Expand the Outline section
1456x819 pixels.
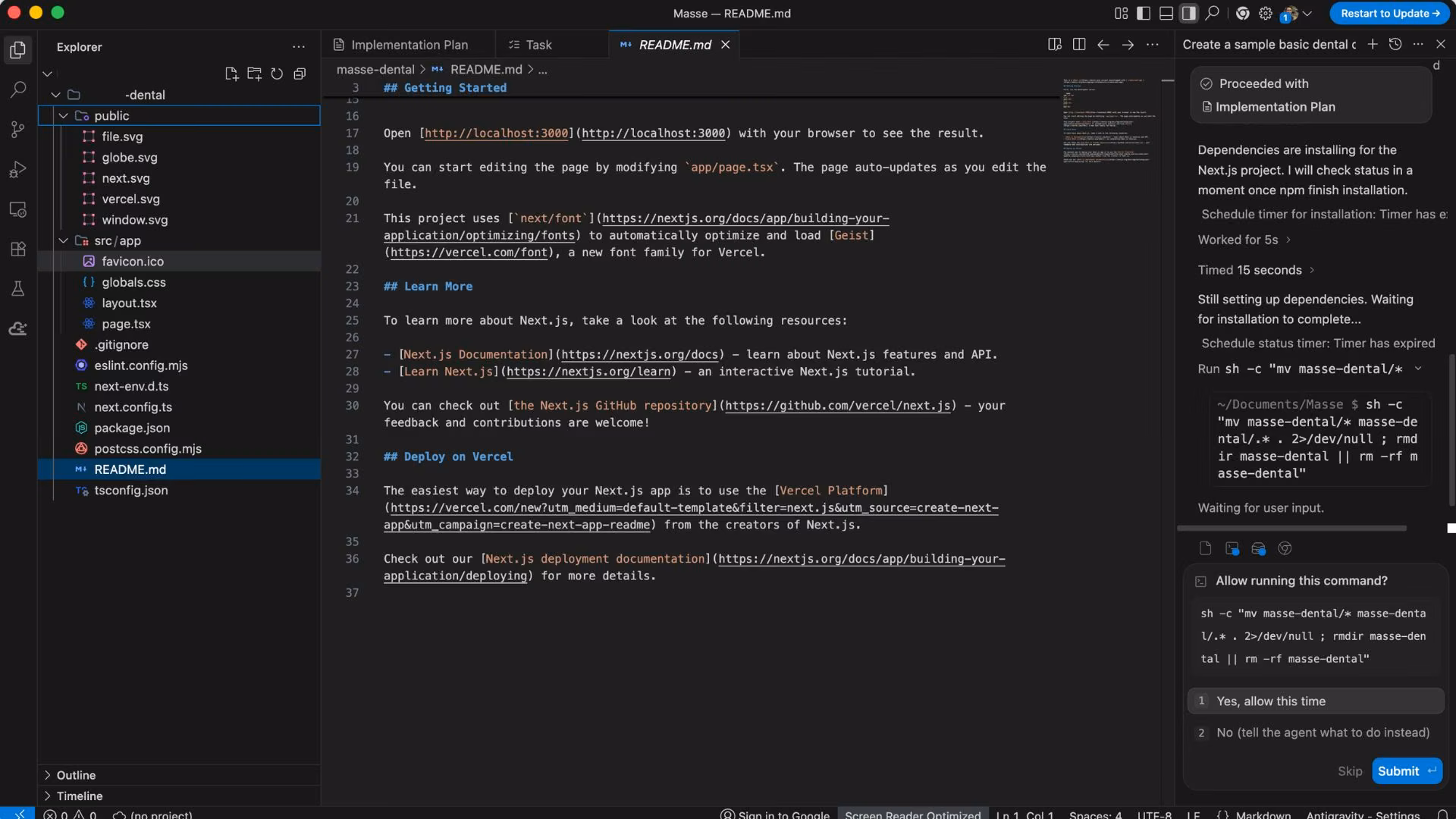click(179, 775)
